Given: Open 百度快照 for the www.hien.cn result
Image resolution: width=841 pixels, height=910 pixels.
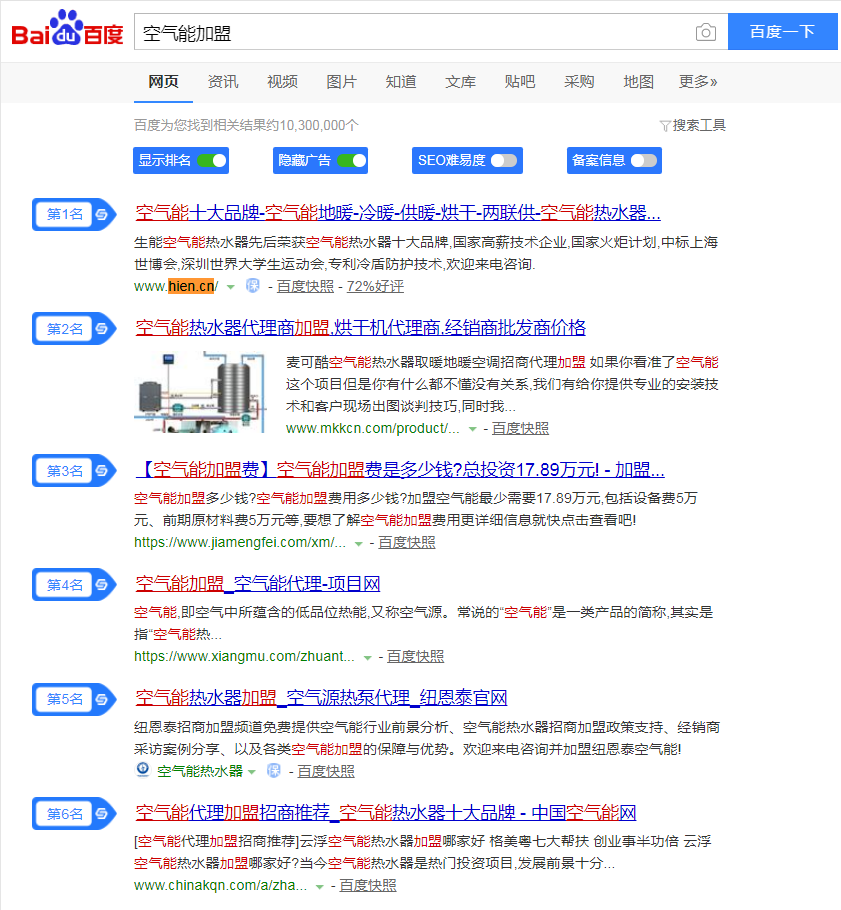Looking at the screenshot, I should [x=305, y=286].
